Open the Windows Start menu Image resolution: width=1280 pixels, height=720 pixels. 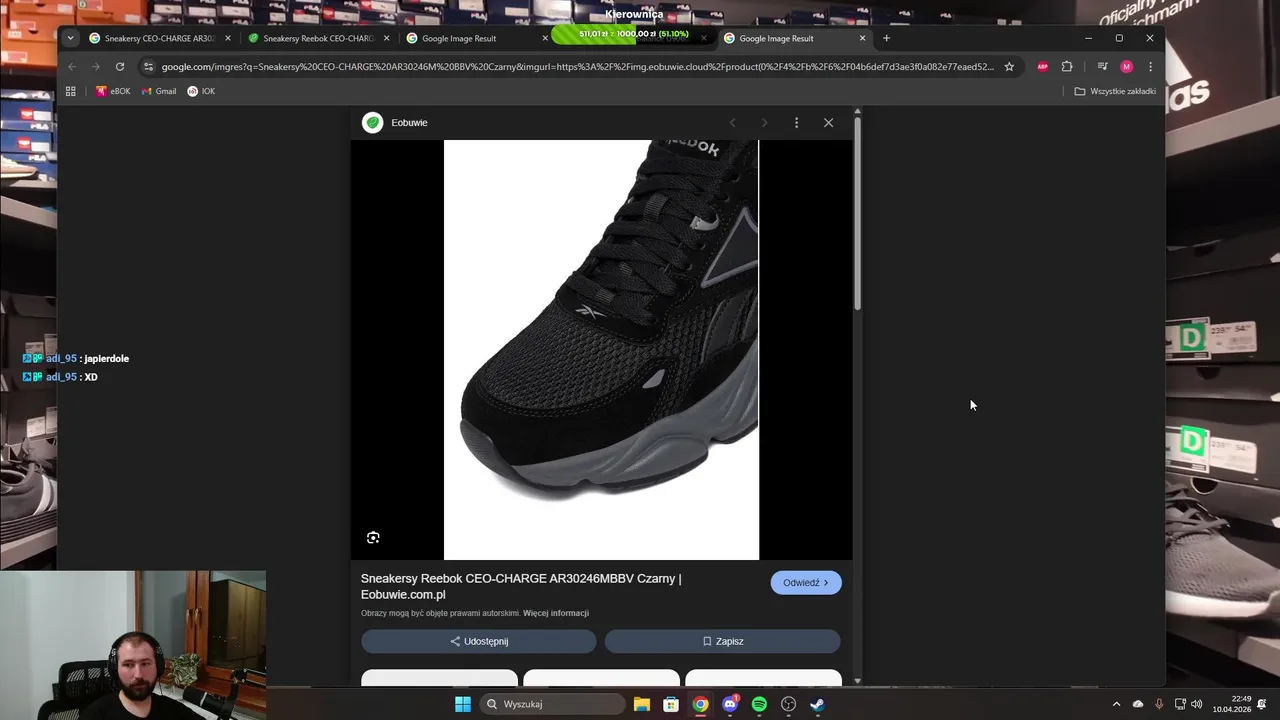click(x=462, y=704)
